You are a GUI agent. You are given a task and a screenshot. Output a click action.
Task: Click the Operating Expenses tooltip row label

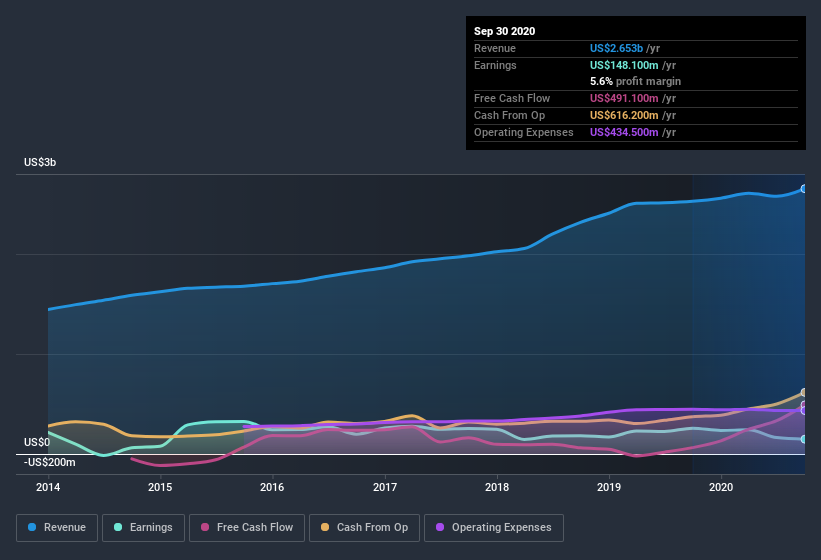[x=524, y=132]
